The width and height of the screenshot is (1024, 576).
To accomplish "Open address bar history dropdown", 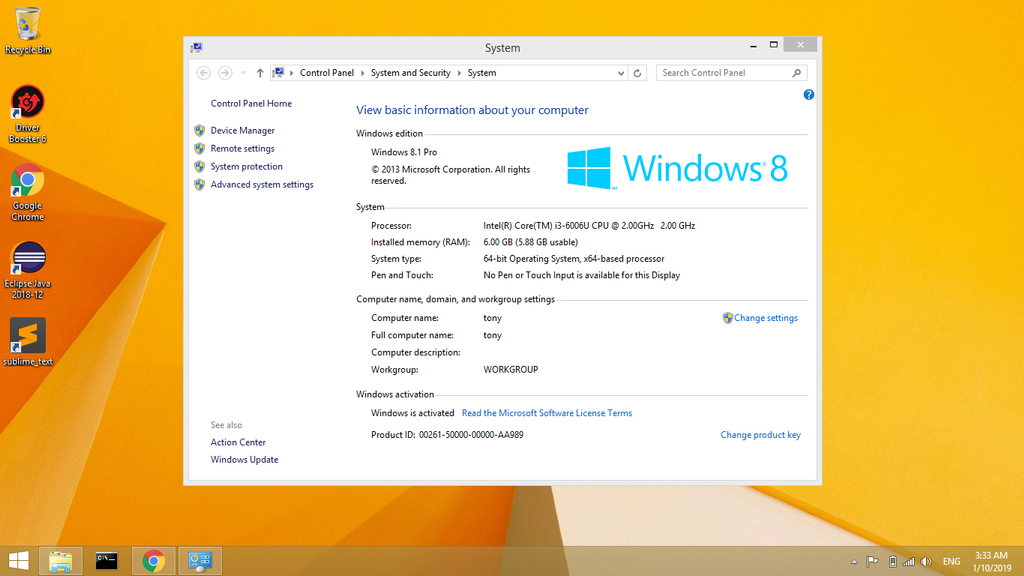I will click(620, 73).
